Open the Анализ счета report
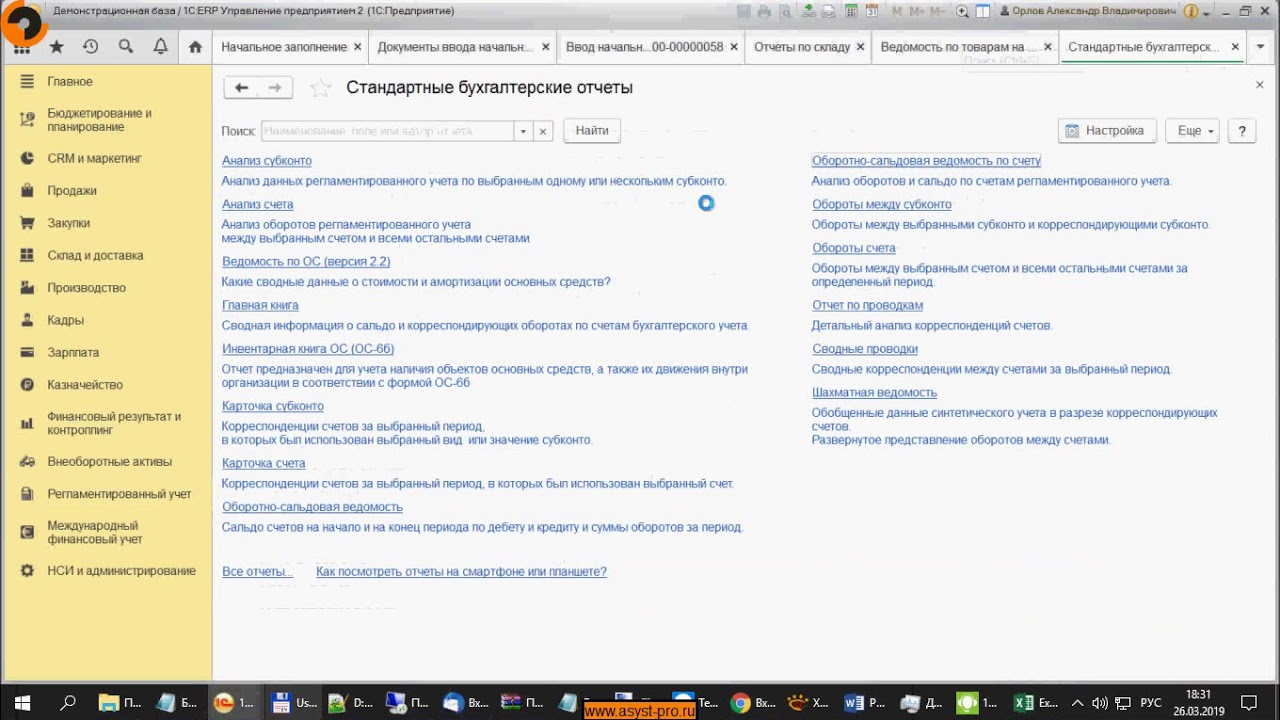This screenshot has width=1280, height=720. [x=258, y=204]
